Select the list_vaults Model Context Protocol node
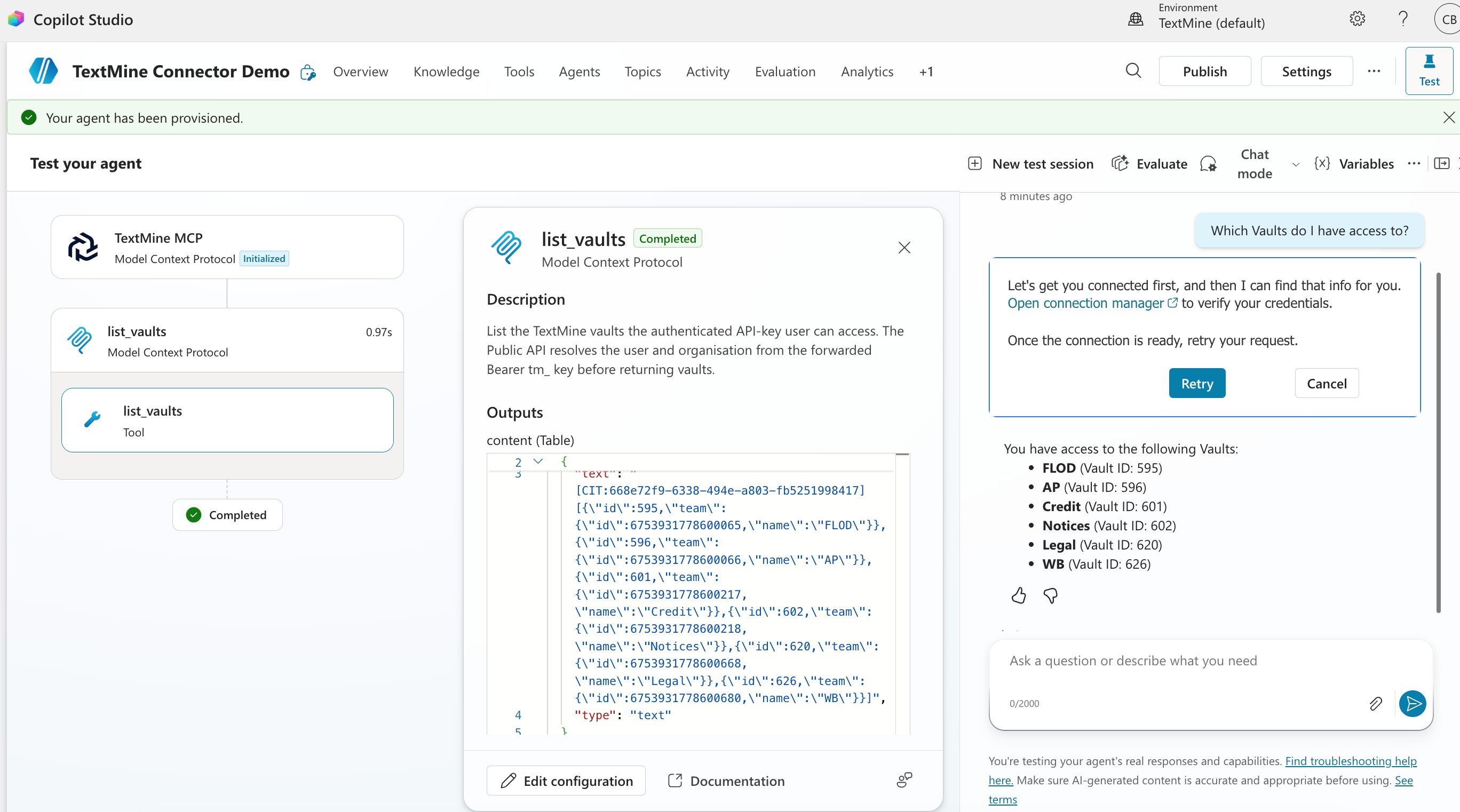The width and height of the screenshot is (1460, 812). click(x=227, y=340)
